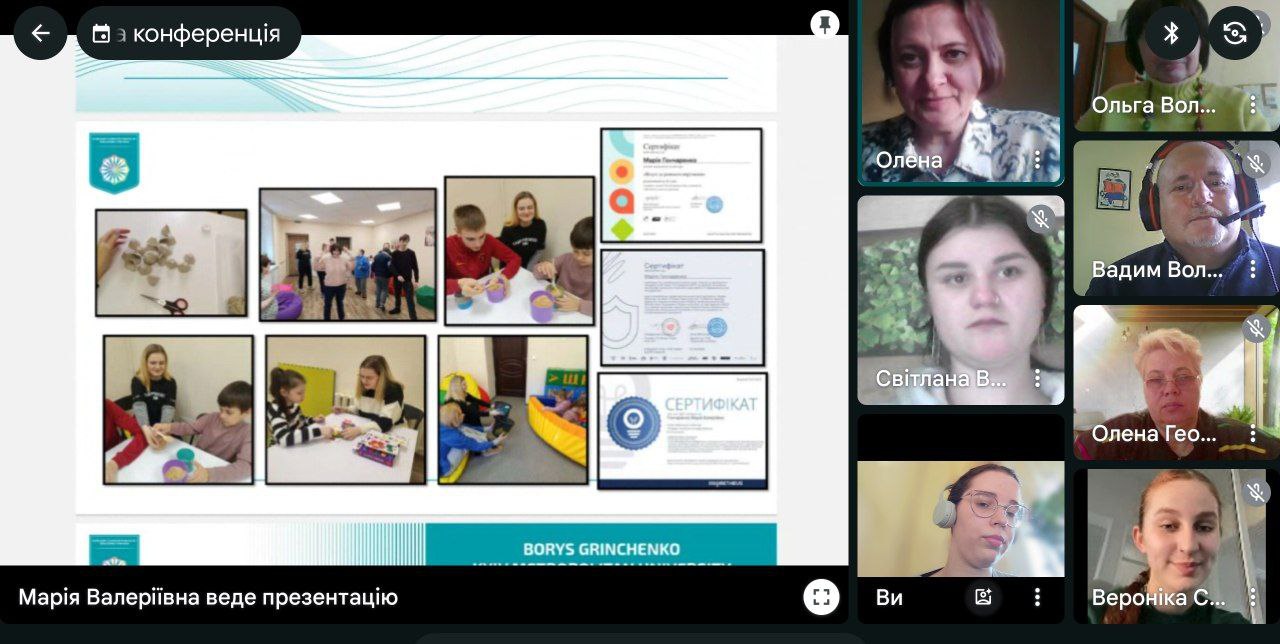Expand the presentation to full screen
1280x644 pixels.
click(821, 597)
